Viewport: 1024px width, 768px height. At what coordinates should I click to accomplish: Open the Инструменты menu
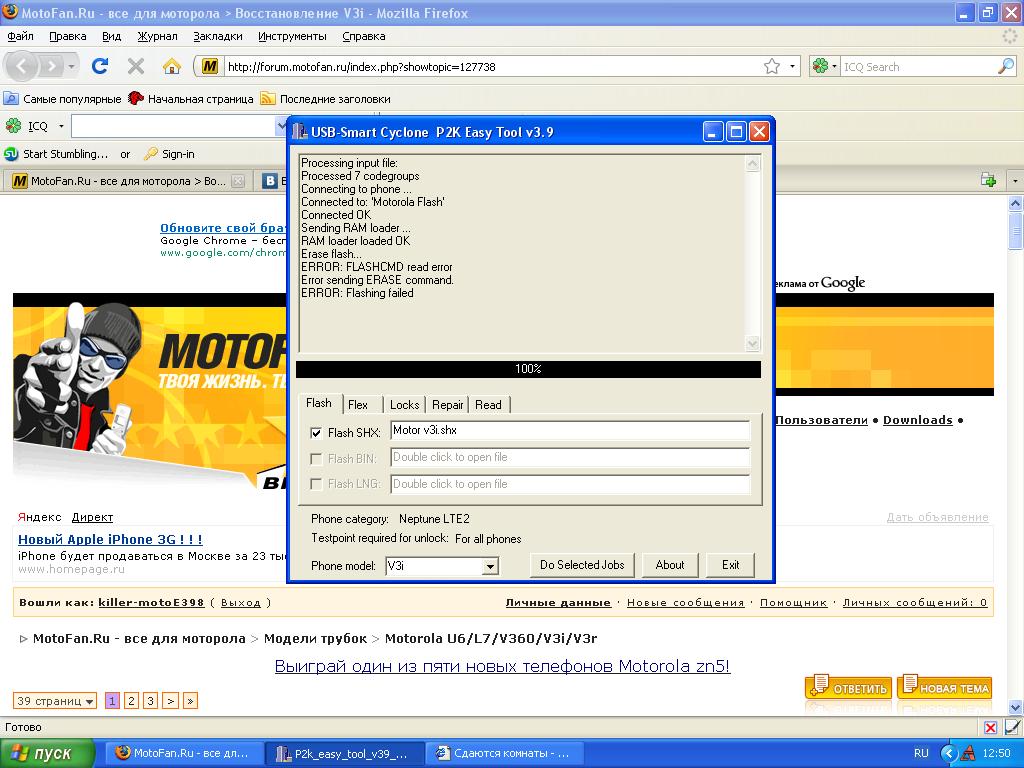tap(292, 36)
